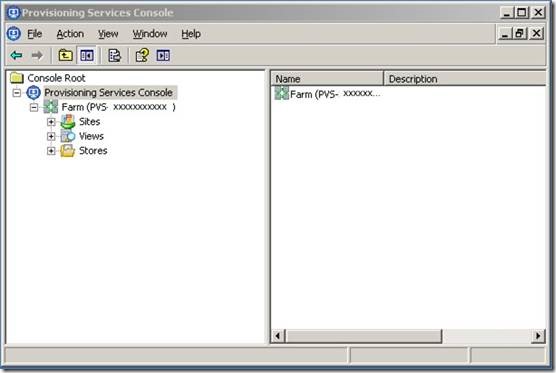556x373 pixels.
Task: Click the Farm icon in the list pane
Action: point(282,94)
